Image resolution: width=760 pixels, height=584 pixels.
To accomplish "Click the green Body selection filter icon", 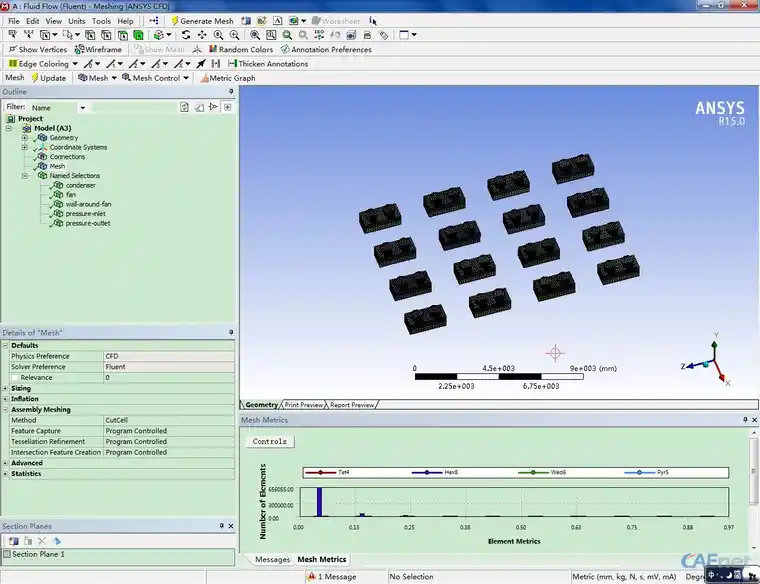I will 139,35.
